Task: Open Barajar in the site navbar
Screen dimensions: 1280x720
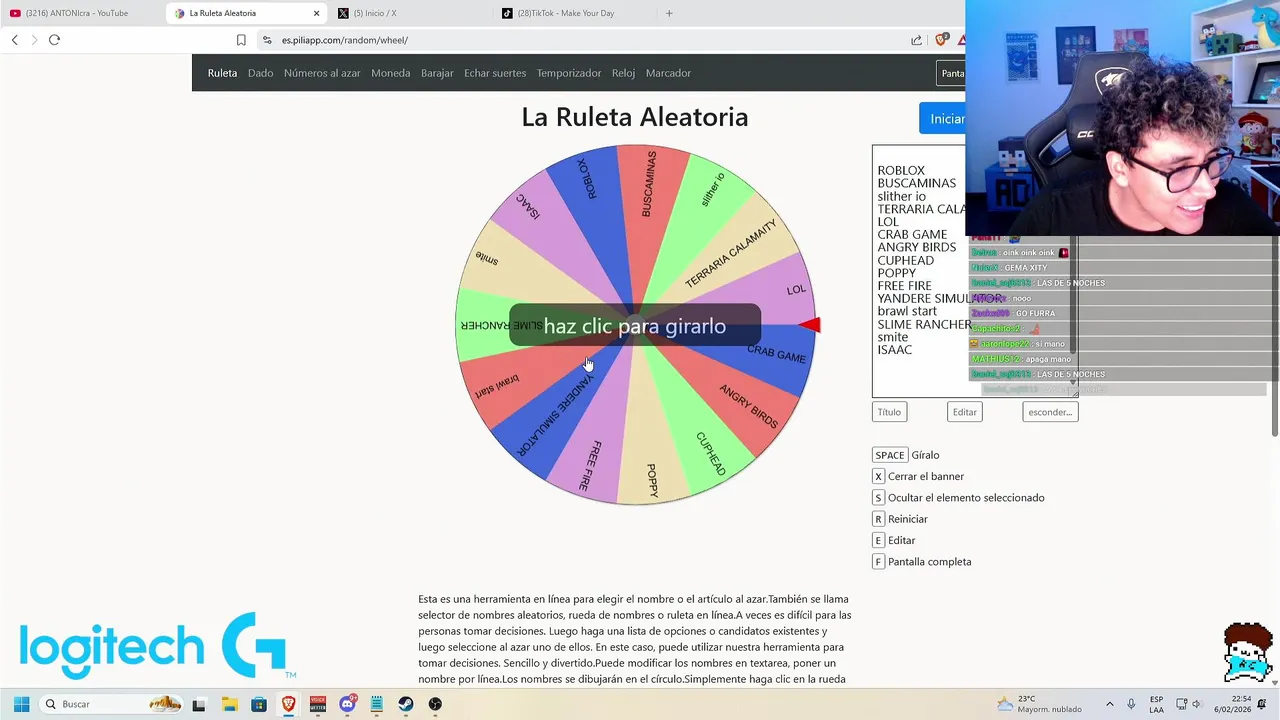Action: coord(437,73)
